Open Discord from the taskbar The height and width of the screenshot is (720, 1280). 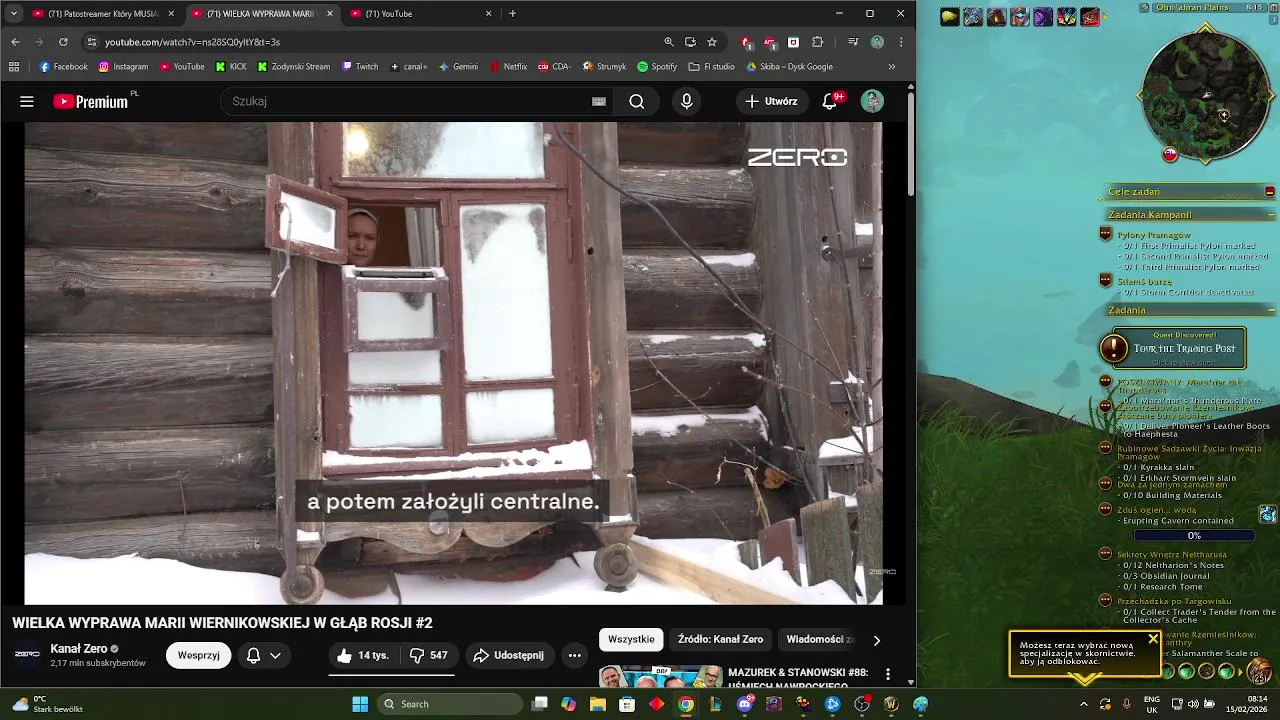[745, 704]
